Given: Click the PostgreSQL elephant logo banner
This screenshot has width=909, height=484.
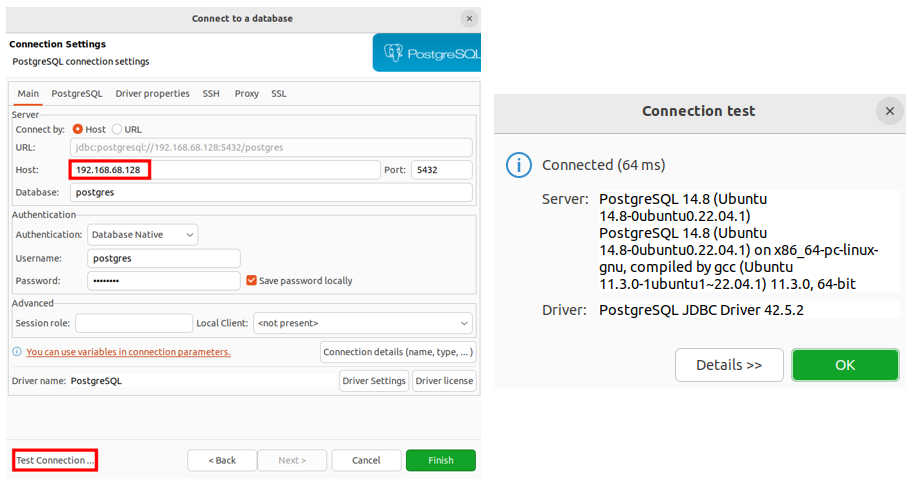Looking at the screenshot, I should click(427, 53).
